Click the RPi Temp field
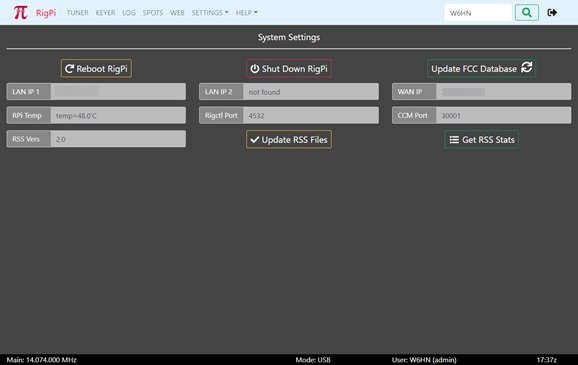578x365 pixels. pyautogui.click(x=118, y=115)
